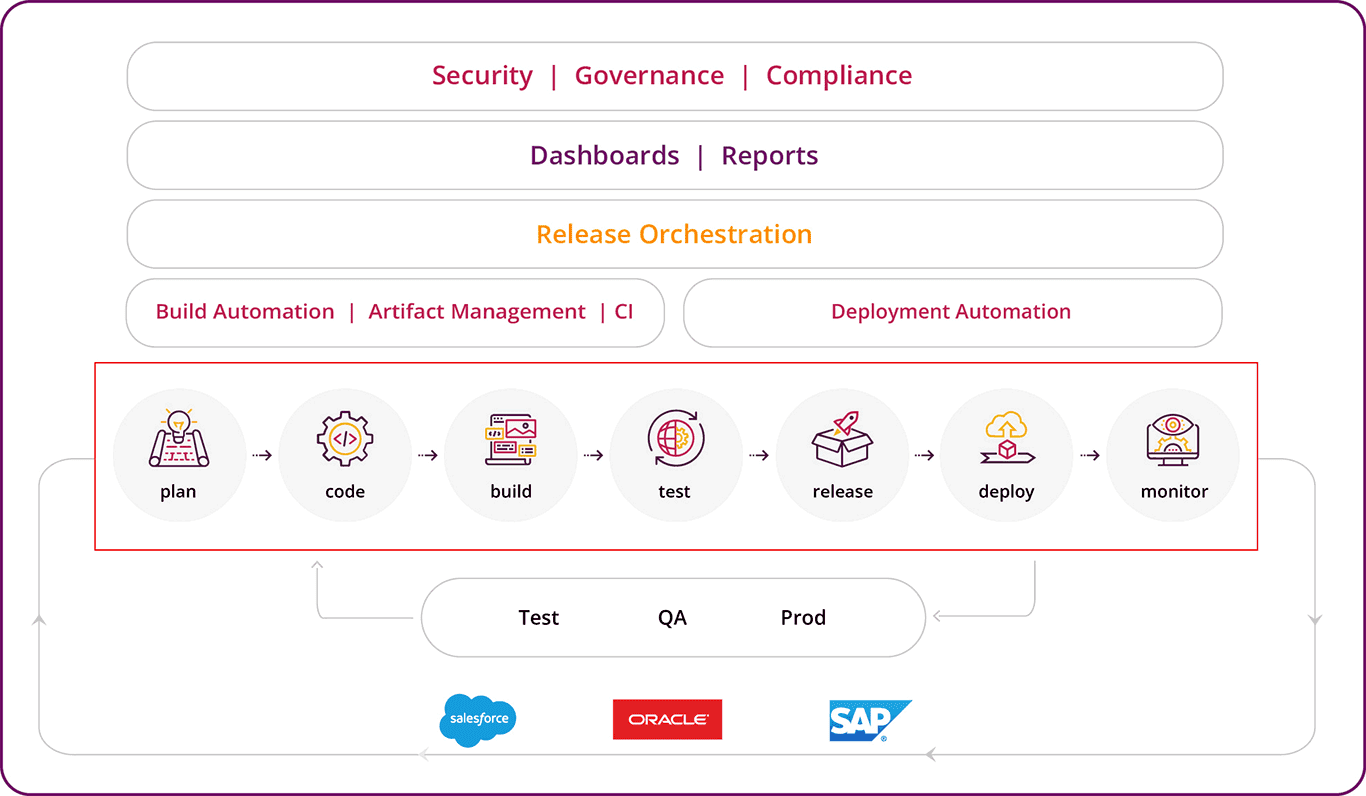This screenshot has height=796, width=1366.
Task: Click the release rocket box icon
Action: [x=842, y=439]
